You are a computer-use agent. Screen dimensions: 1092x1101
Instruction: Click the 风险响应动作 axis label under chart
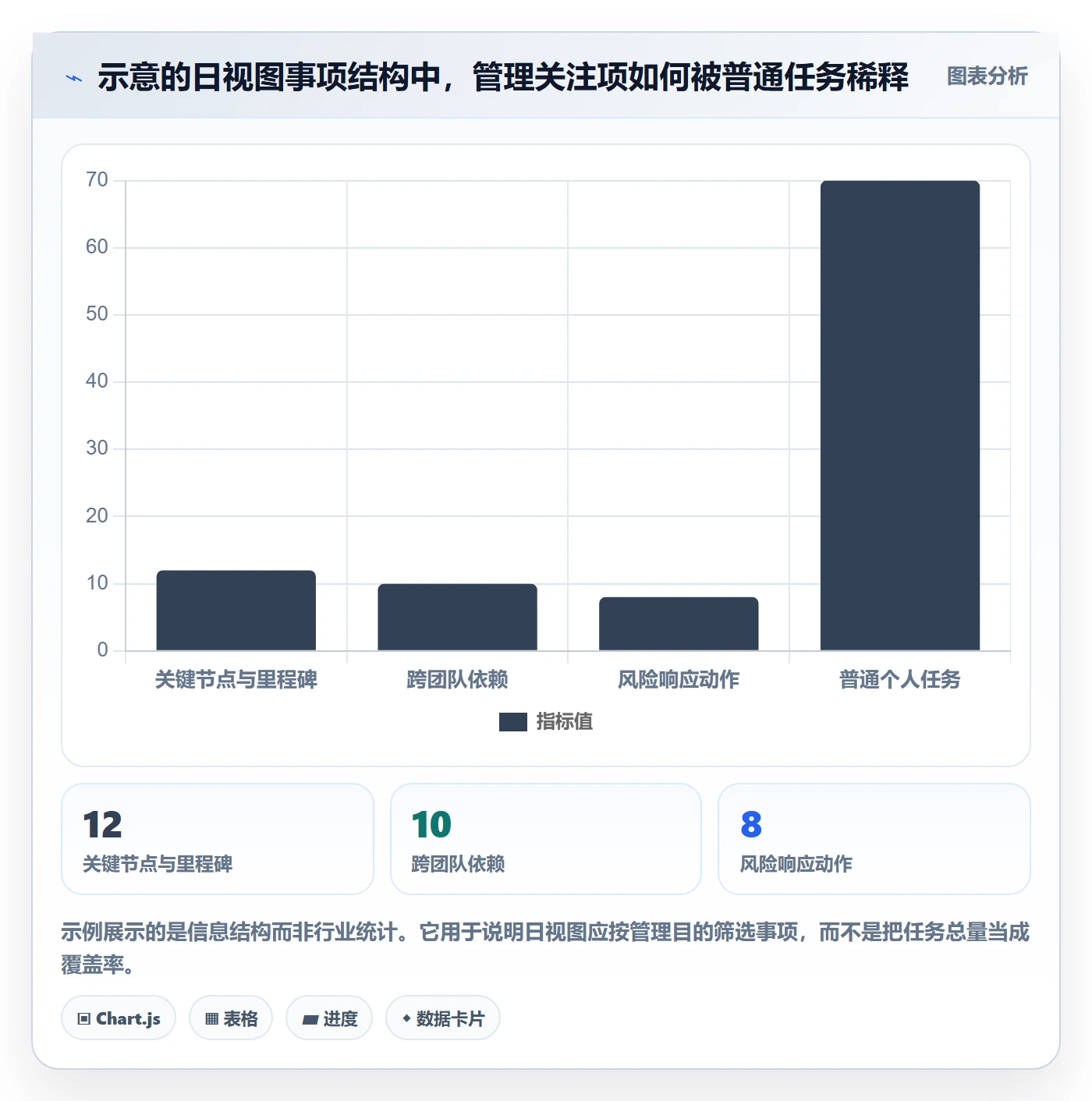(679, 680)
